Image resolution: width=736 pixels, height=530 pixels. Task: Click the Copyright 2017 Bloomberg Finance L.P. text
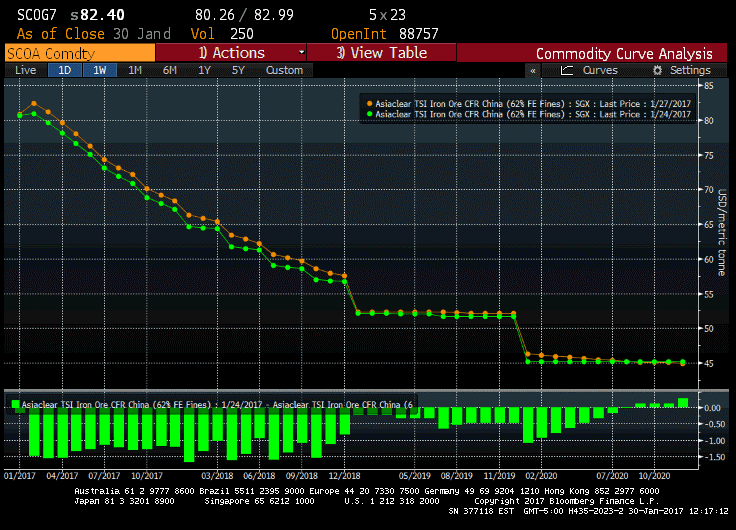tap(567, 501)
